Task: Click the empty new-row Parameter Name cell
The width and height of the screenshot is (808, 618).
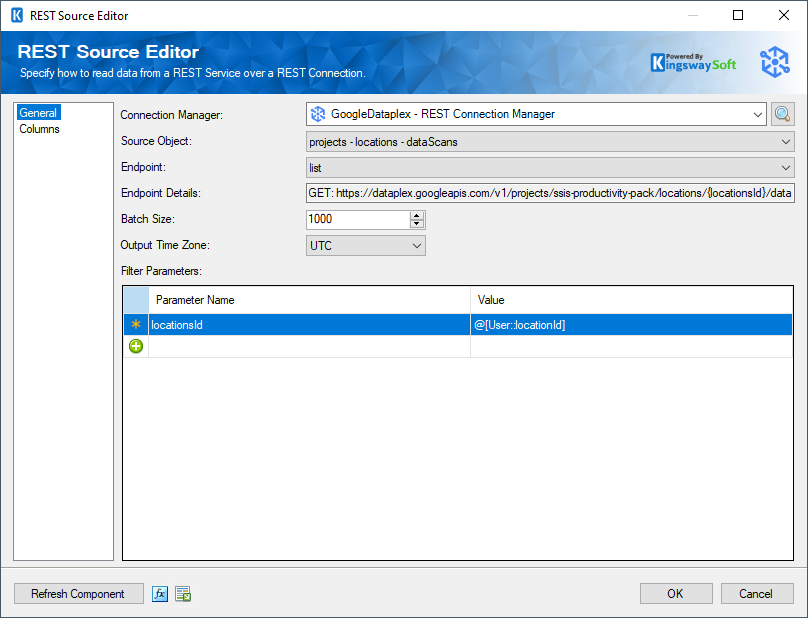Action: tap(309, 346)
